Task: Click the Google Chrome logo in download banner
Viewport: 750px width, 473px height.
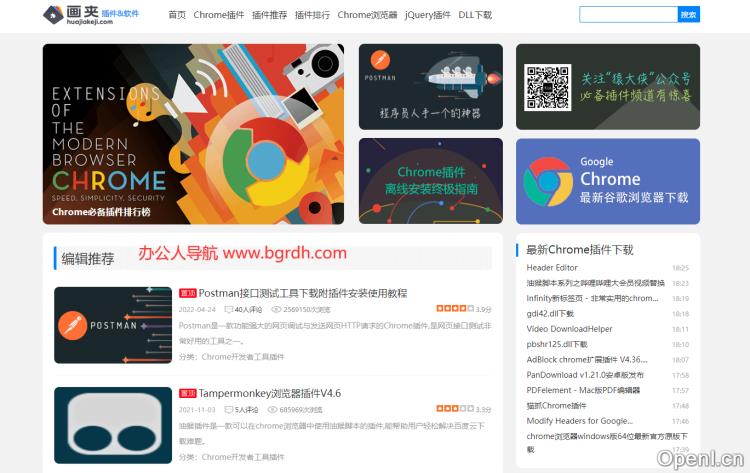Action: (x=548, y=180)
